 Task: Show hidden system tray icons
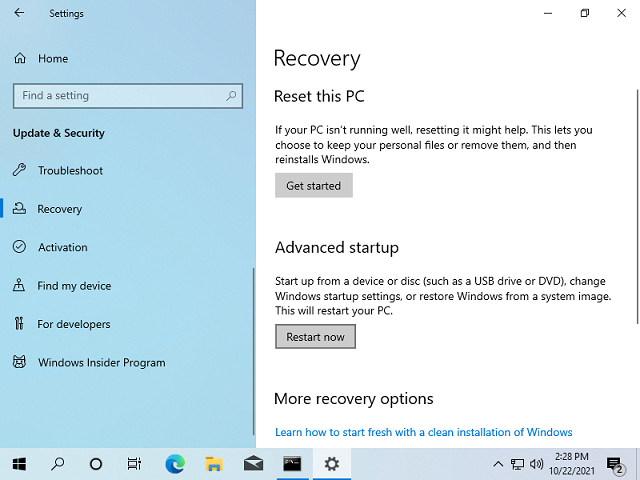tap(498, 464)
